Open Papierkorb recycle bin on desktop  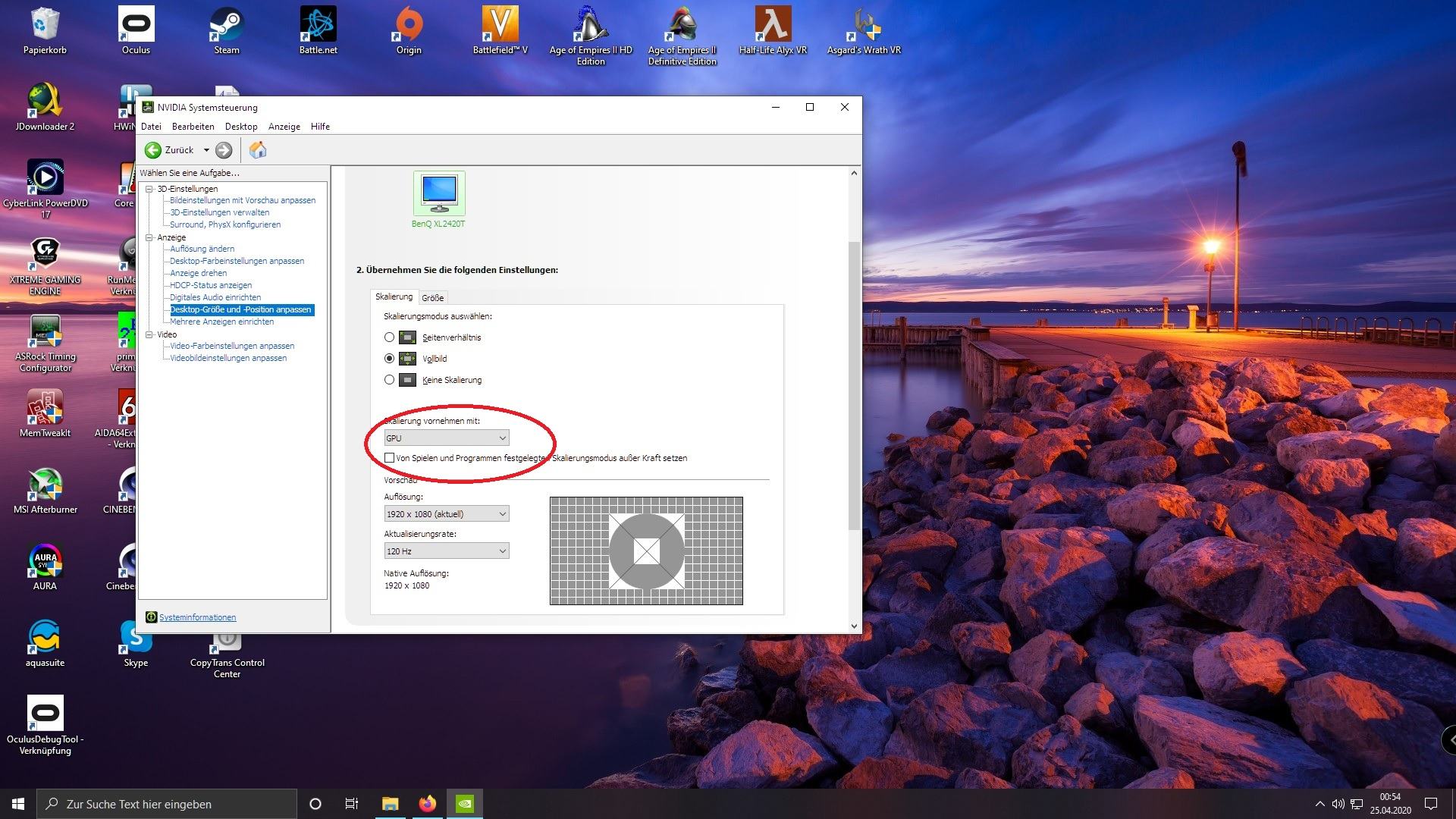(x=45, y=31)
